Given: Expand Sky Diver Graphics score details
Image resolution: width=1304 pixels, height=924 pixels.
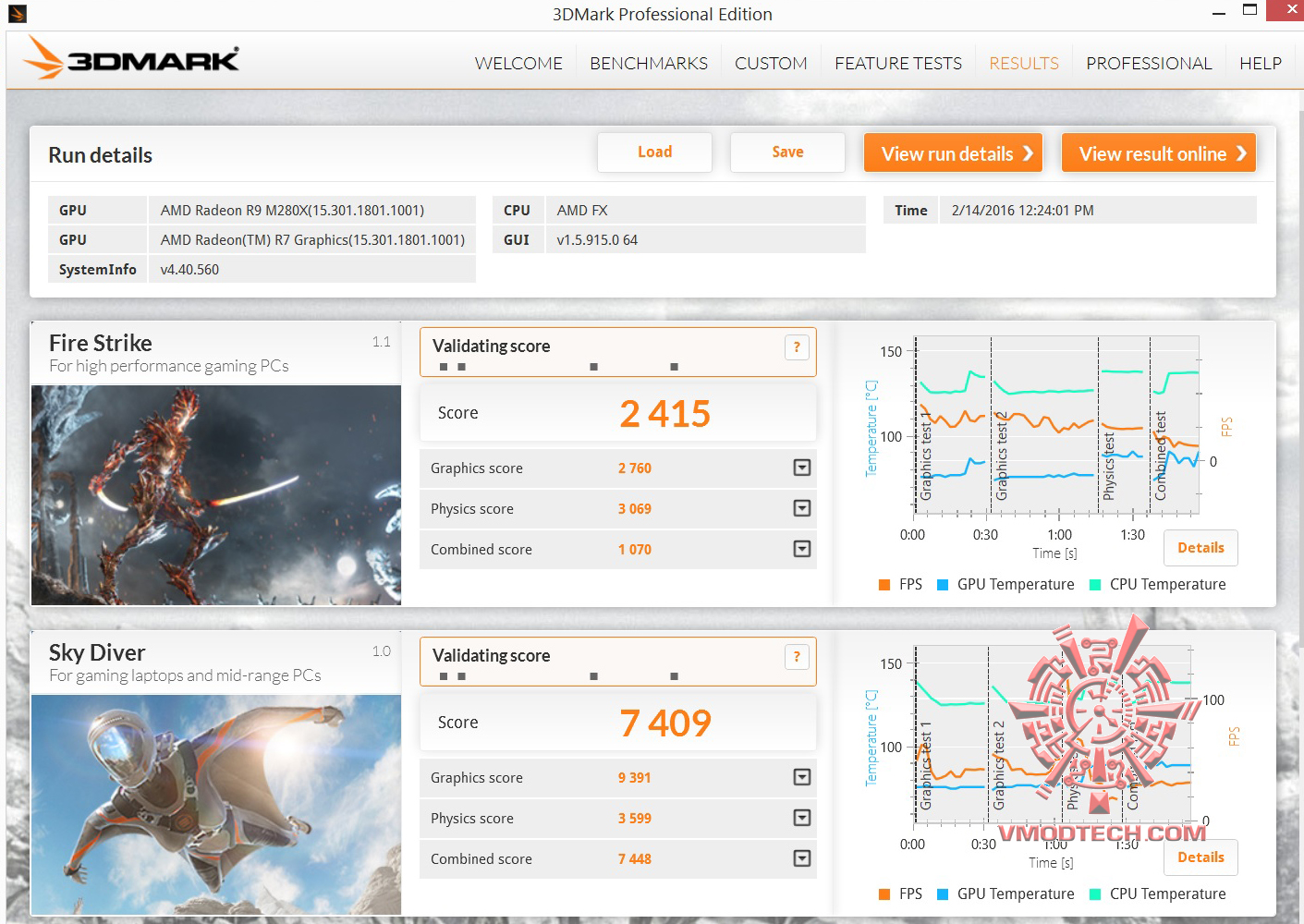Looking at the screenshot, I should [802, 777].
